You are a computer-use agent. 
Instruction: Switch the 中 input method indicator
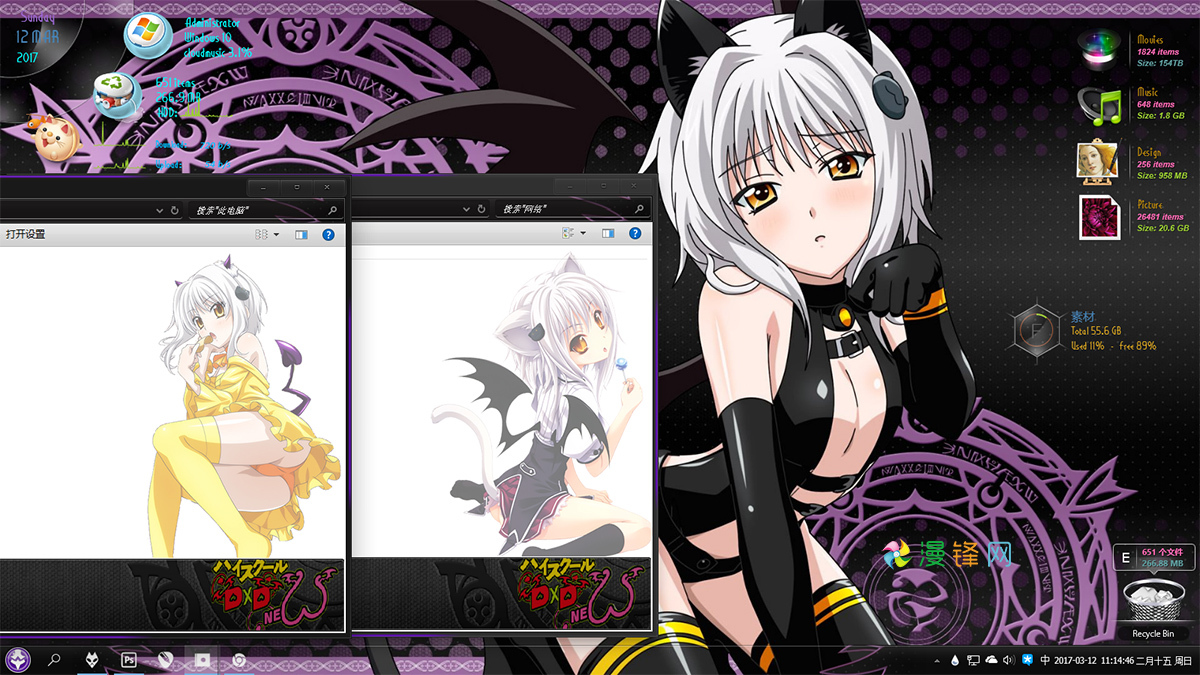tap(1045, 660)
